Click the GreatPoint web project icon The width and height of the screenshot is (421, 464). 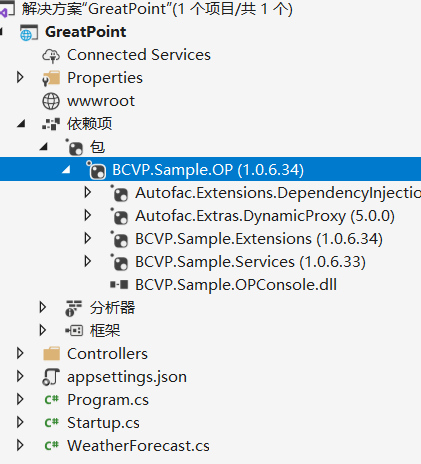(x=29, y=33)
